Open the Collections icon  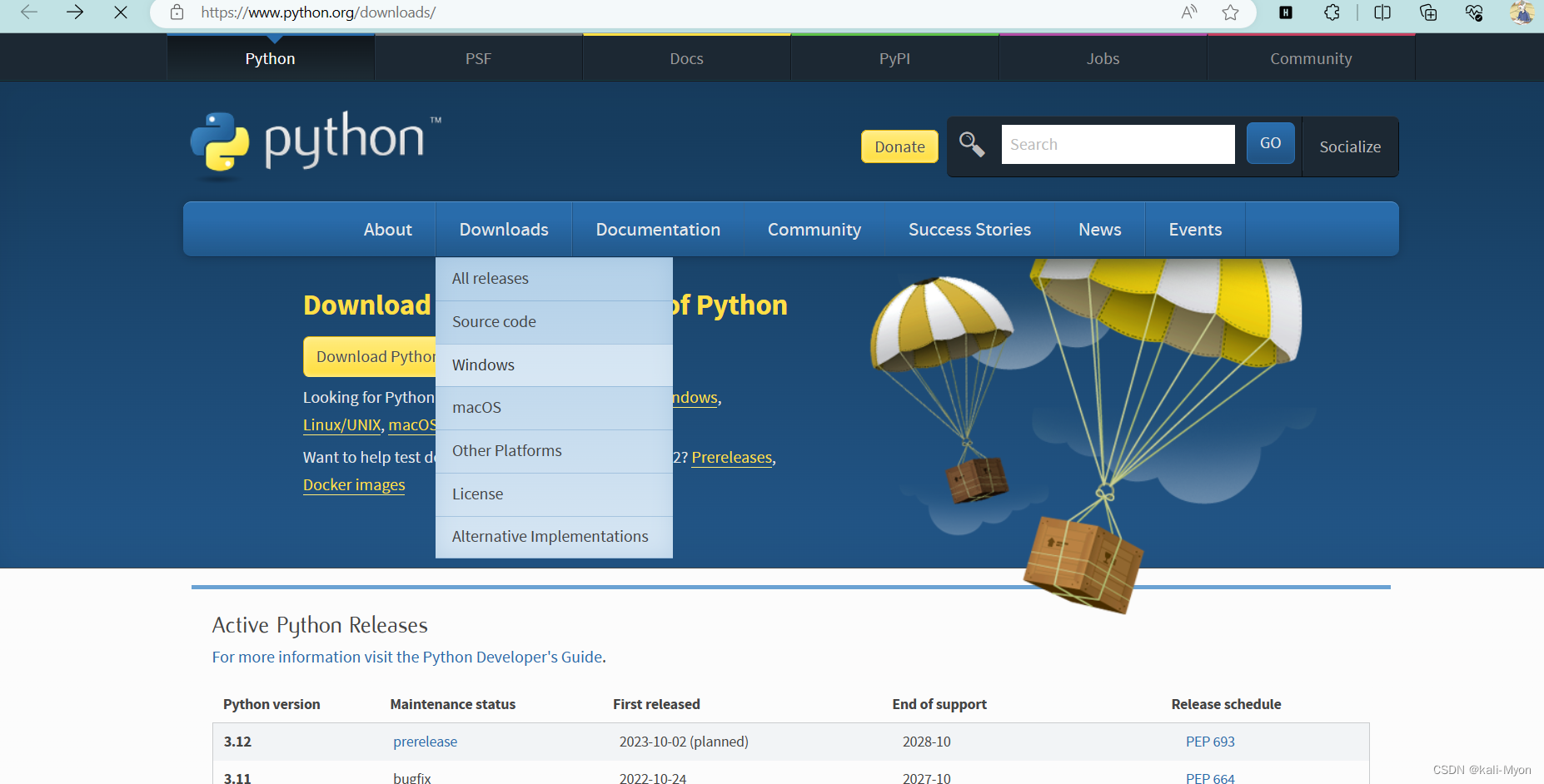pyautogui.click(x=1428, y=12)
